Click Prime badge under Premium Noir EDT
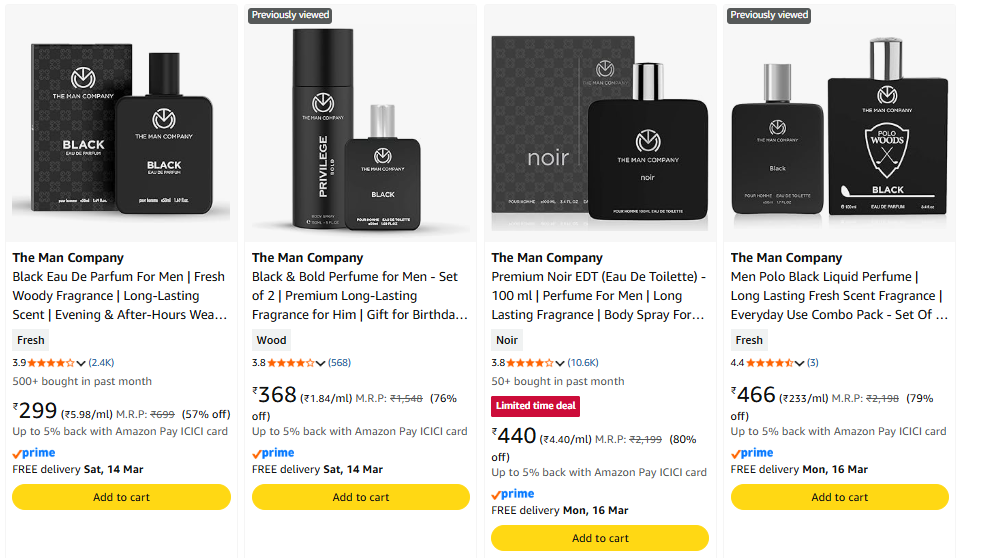1007x558 pixels. pyautogui.click(x=513, y=494)
